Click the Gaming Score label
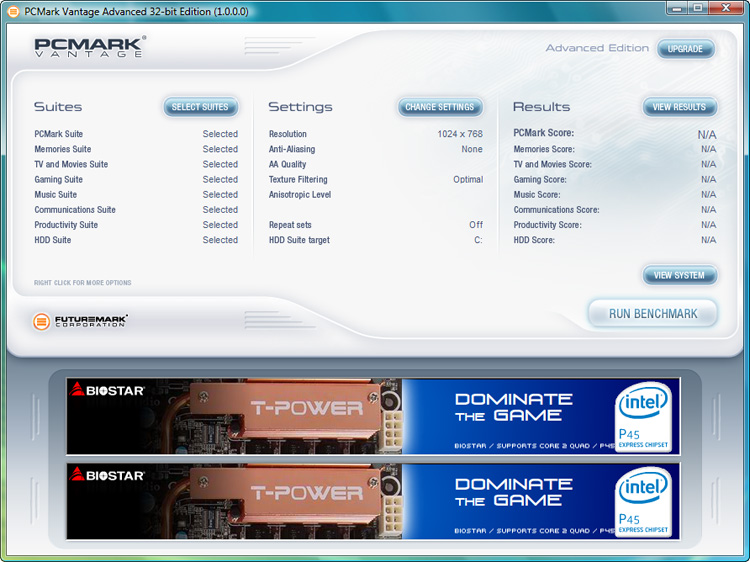750x562 pixels. click(540, 179)
